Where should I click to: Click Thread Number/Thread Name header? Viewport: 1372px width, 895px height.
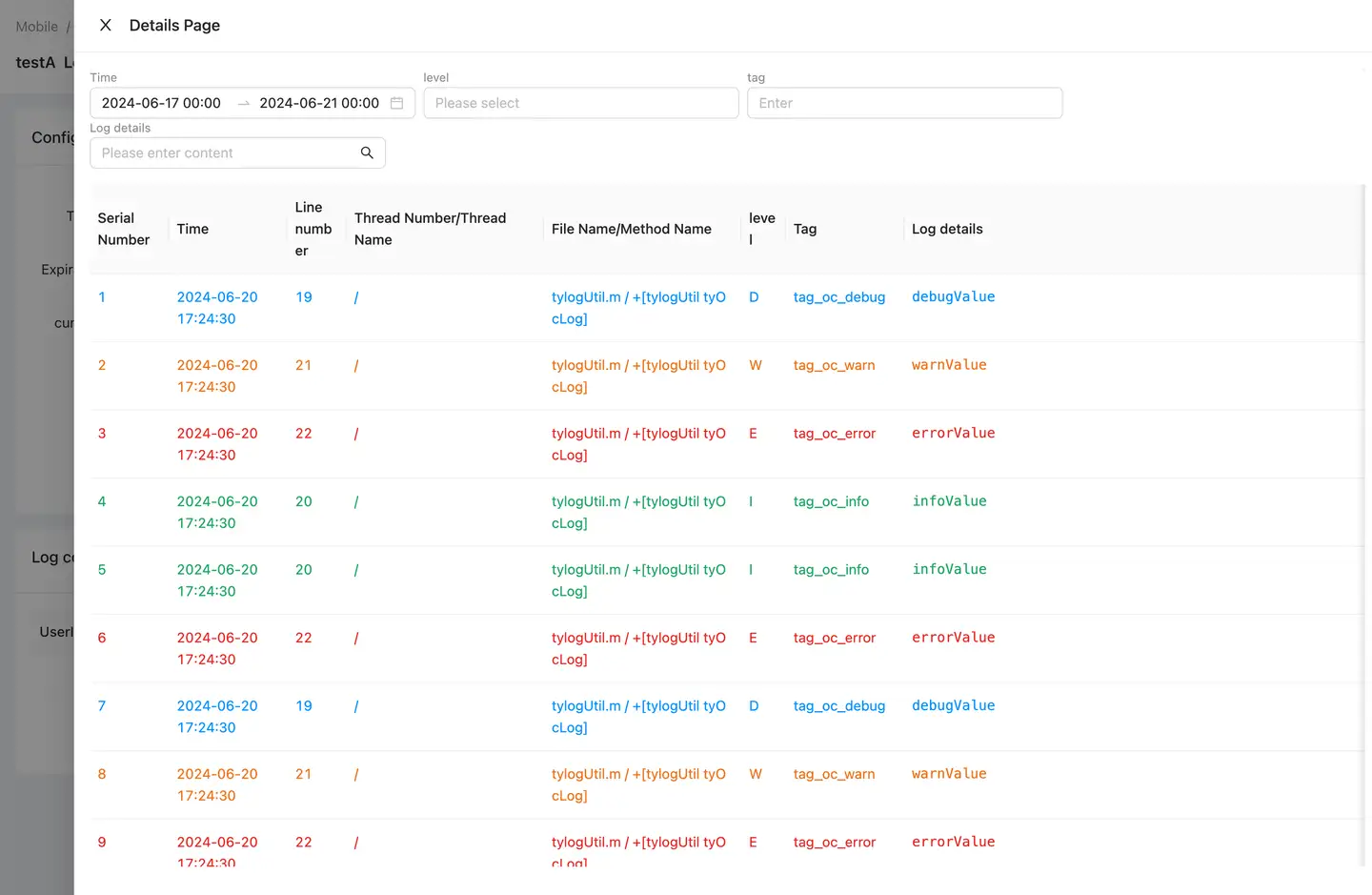pos(430,229)
